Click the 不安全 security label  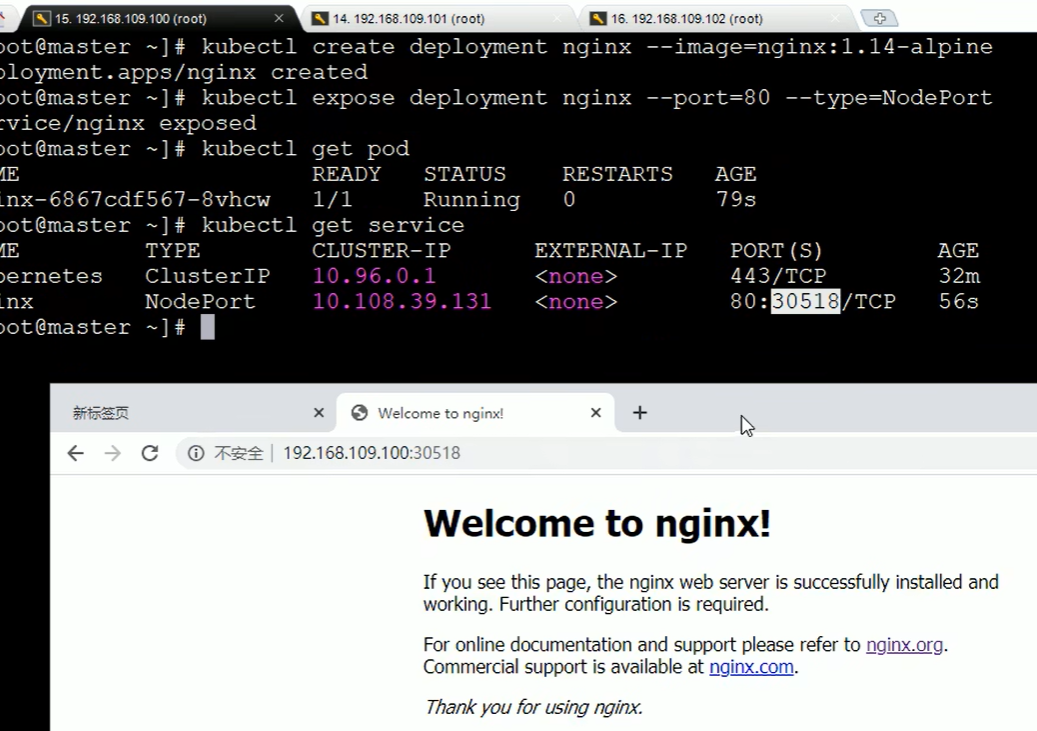point(239,453)
